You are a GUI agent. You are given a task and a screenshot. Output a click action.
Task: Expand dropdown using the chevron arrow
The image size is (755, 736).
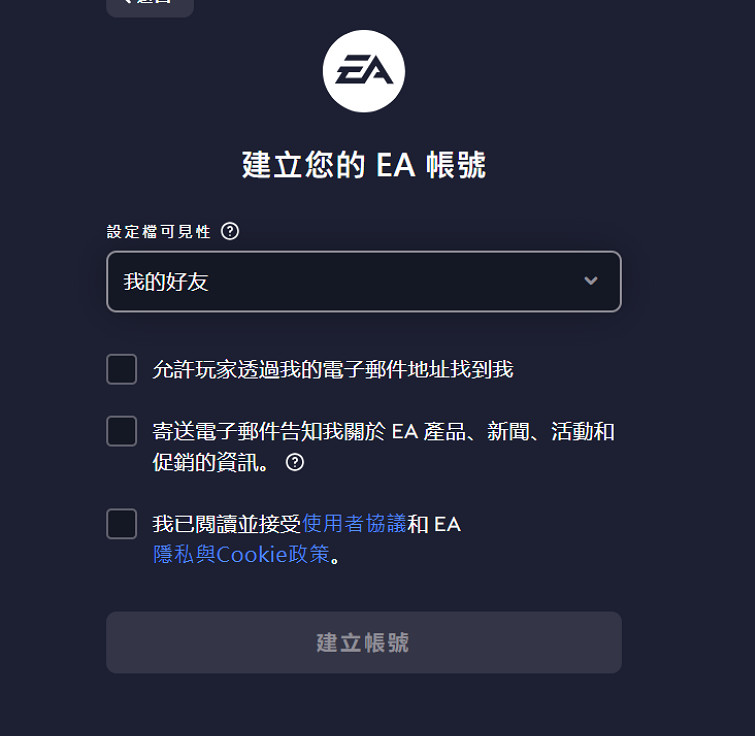pyautogui.click(x=591, y=281)
